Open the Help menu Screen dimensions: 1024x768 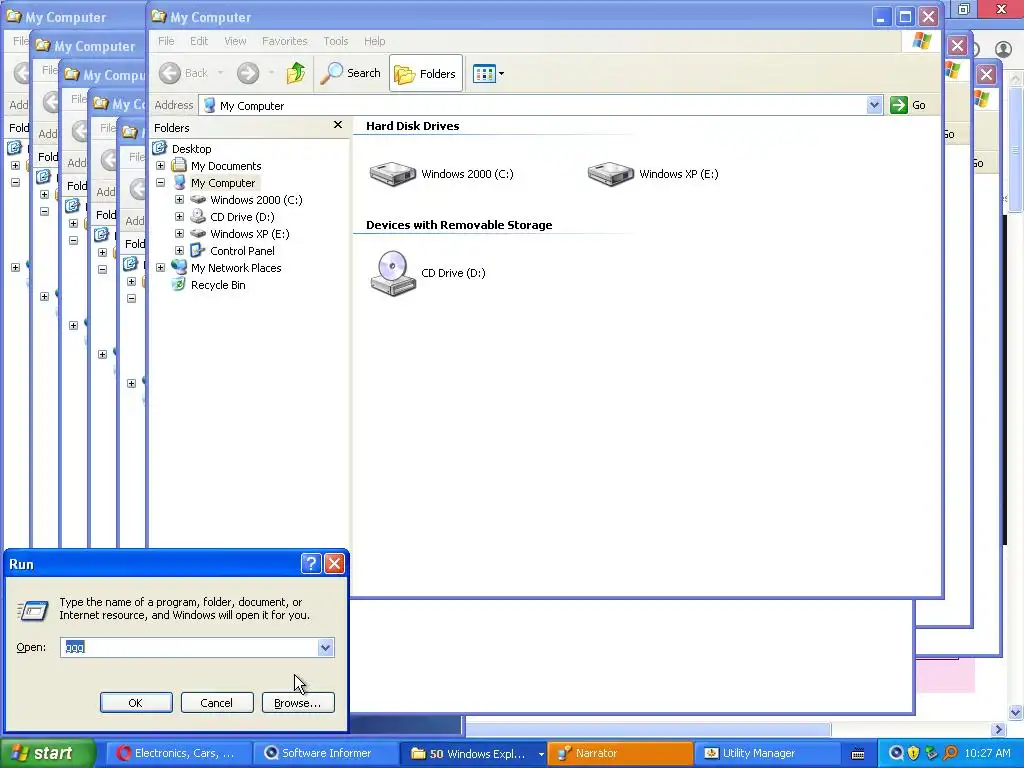pos(374,41)
